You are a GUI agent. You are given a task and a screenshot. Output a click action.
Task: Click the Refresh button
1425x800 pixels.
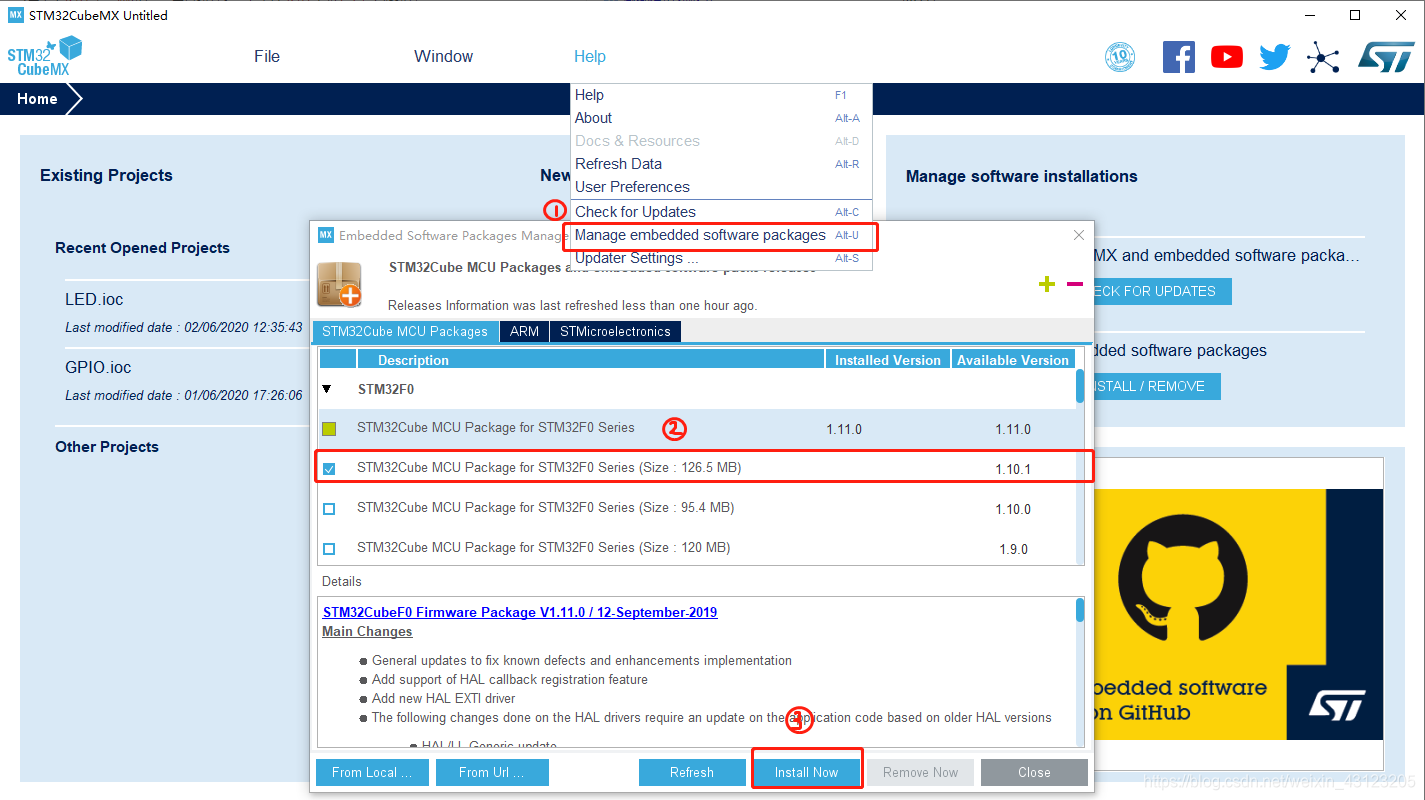pyautogui.click(x=692, y=772)
